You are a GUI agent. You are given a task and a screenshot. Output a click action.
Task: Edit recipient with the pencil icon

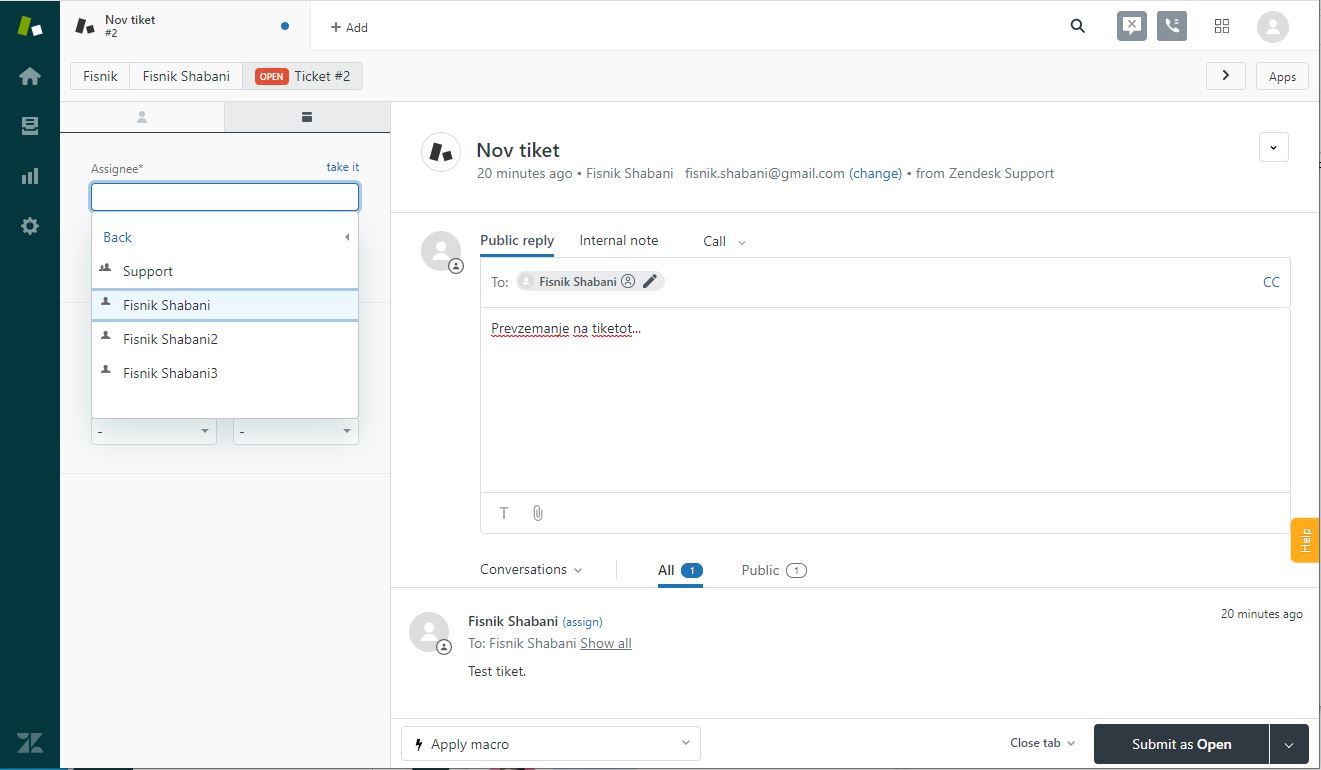(x=650, y=282)
